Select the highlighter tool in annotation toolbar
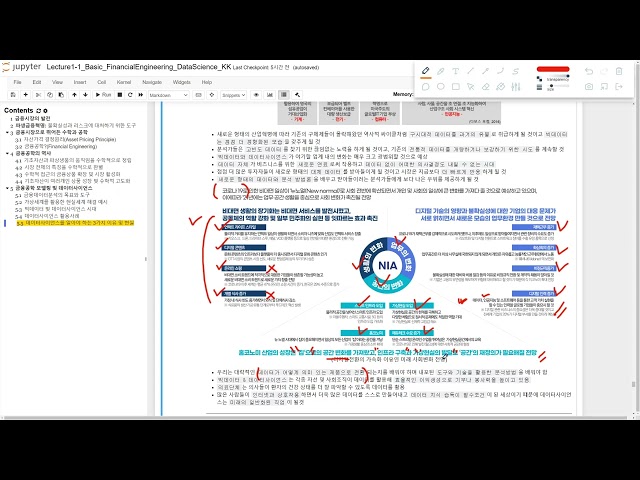Image resolution: width=640 pixels, height=480 pixels. (x=440, y=71)
